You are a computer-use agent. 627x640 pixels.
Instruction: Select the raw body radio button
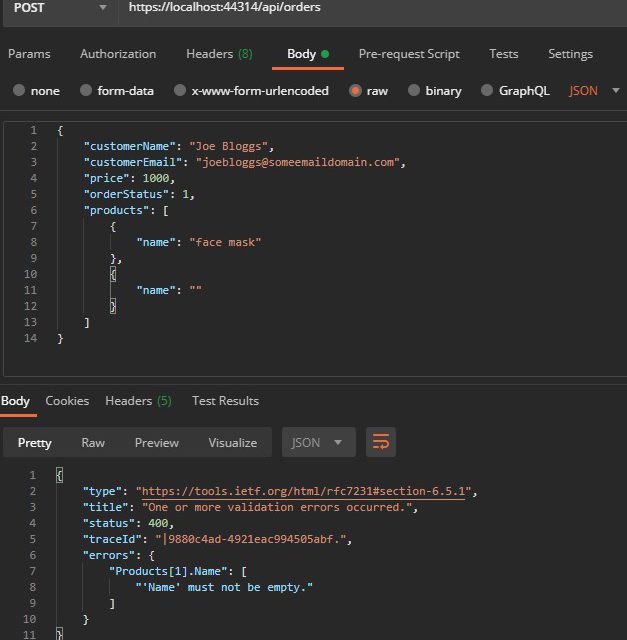pyautogui.click(x=355, y=90)
